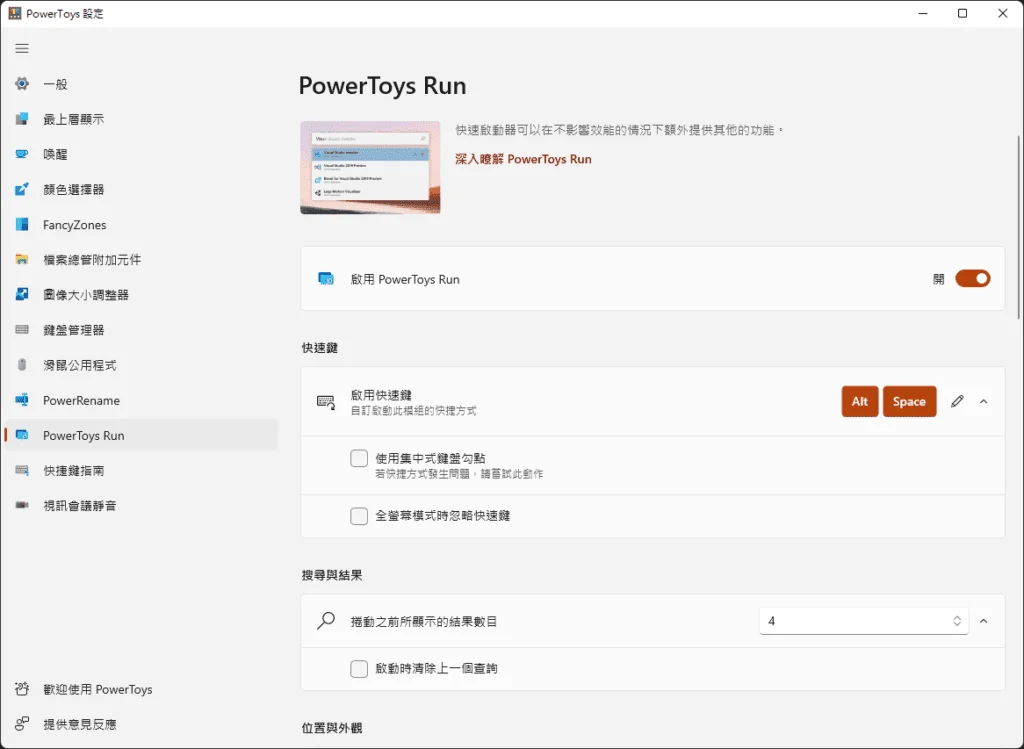This screenshot has height=749, width=1024.
Task: Go to 鍵盤管理器 page
Action: point(141,330)
